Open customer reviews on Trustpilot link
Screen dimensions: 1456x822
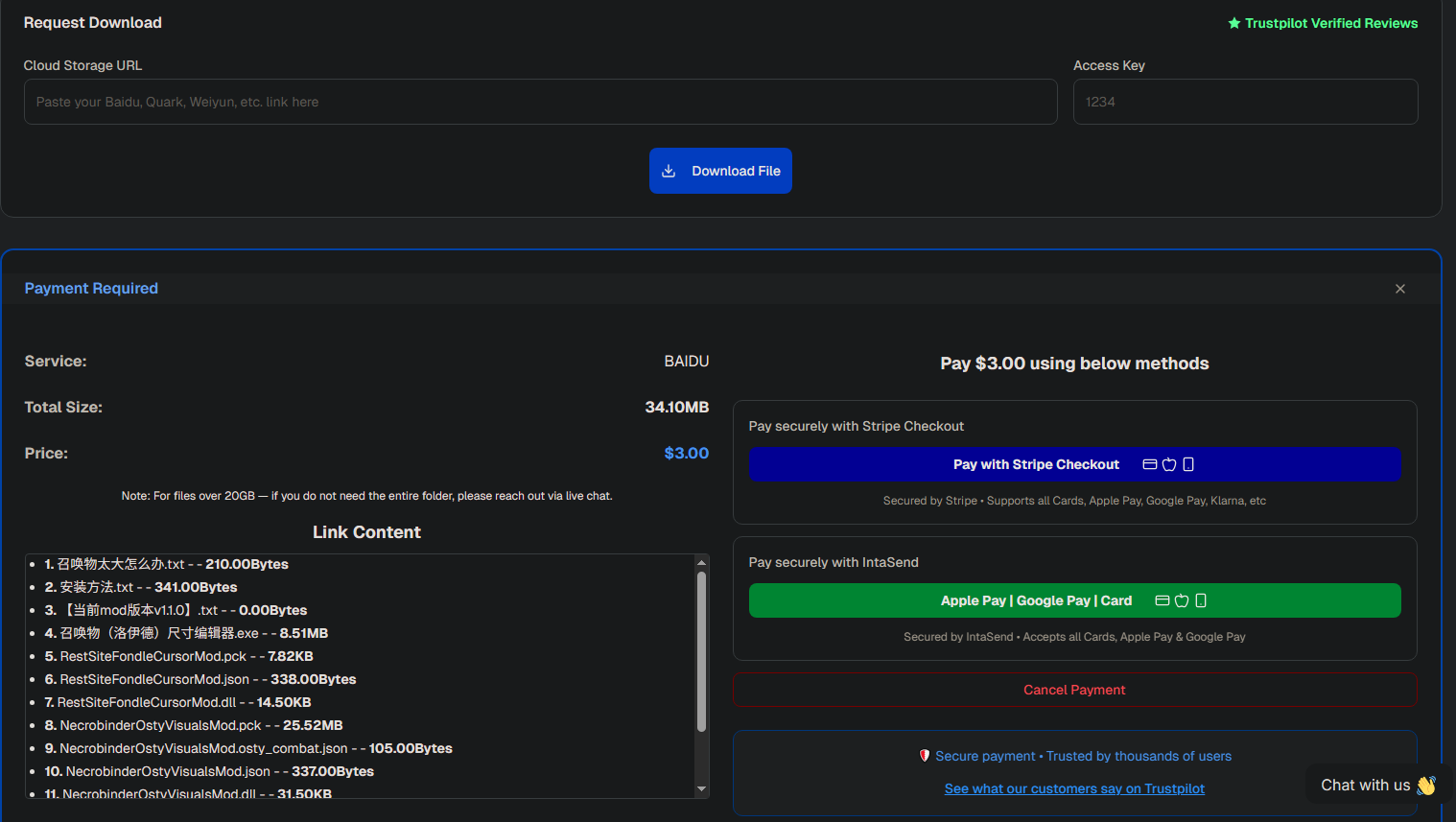[1074, 788]
